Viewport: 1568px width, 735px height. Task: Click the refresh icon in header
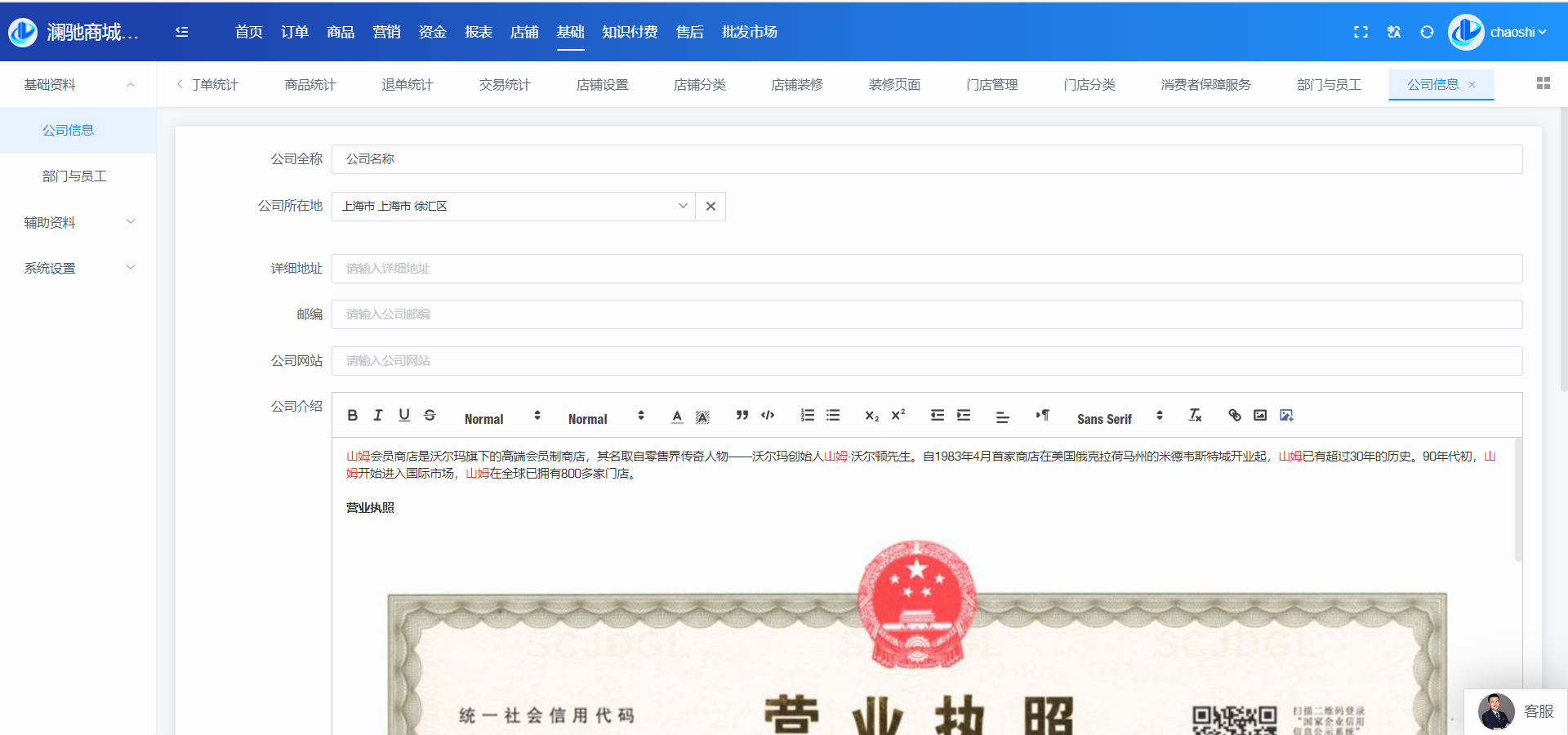coord(1427,32)
